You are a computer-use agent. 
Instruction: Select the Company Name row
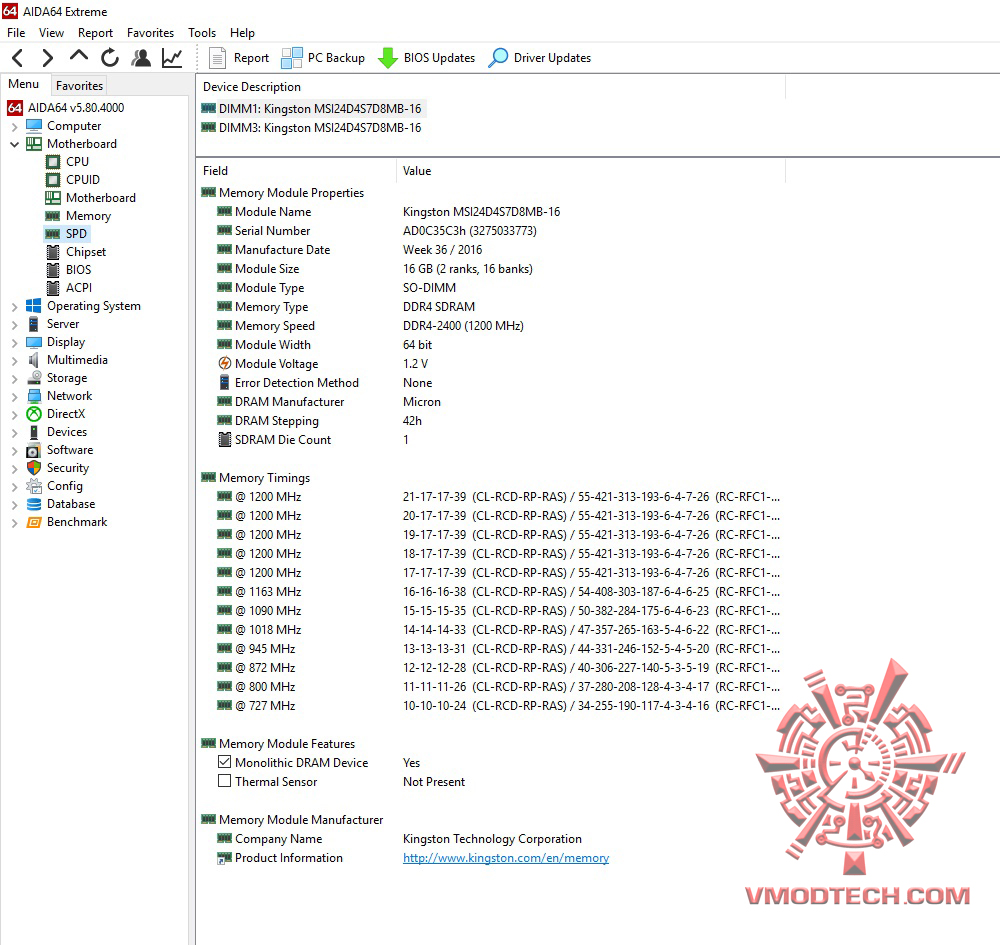pyautogui.click(x=400, y=839)
